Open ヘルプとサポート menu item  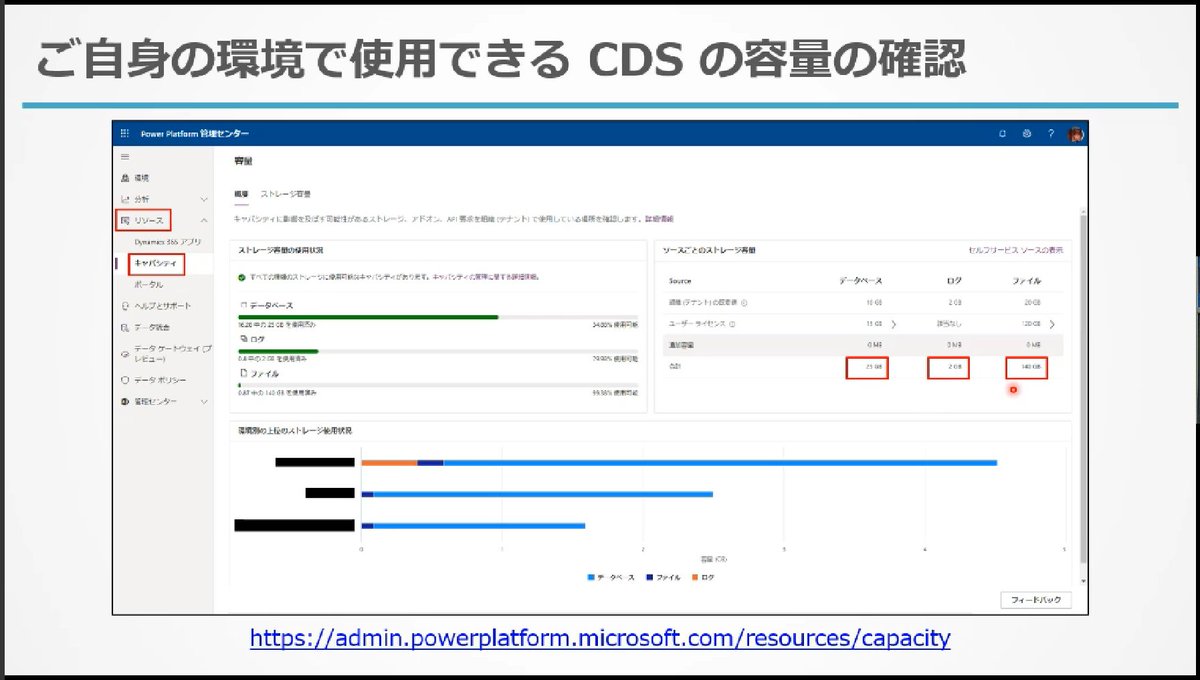click(162, 306)
